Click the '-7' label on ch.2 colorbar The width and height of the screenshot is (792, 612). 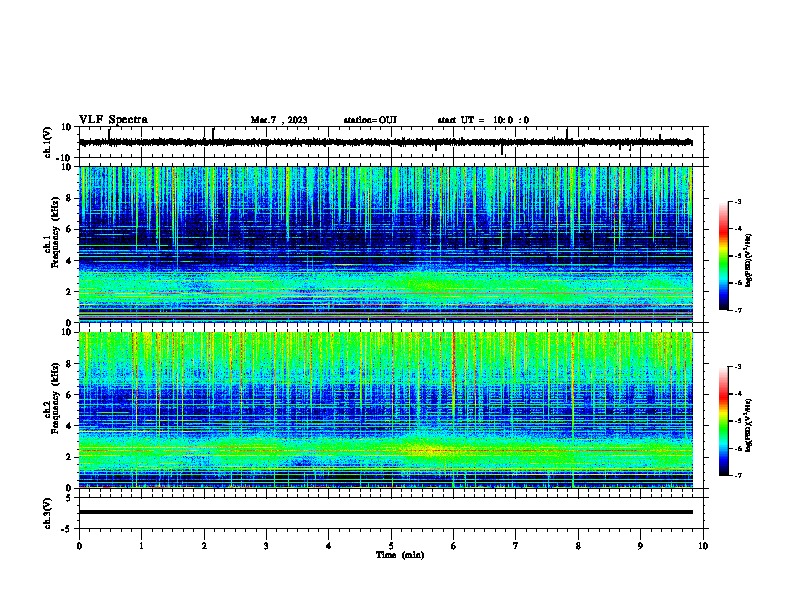click(737, 475)
